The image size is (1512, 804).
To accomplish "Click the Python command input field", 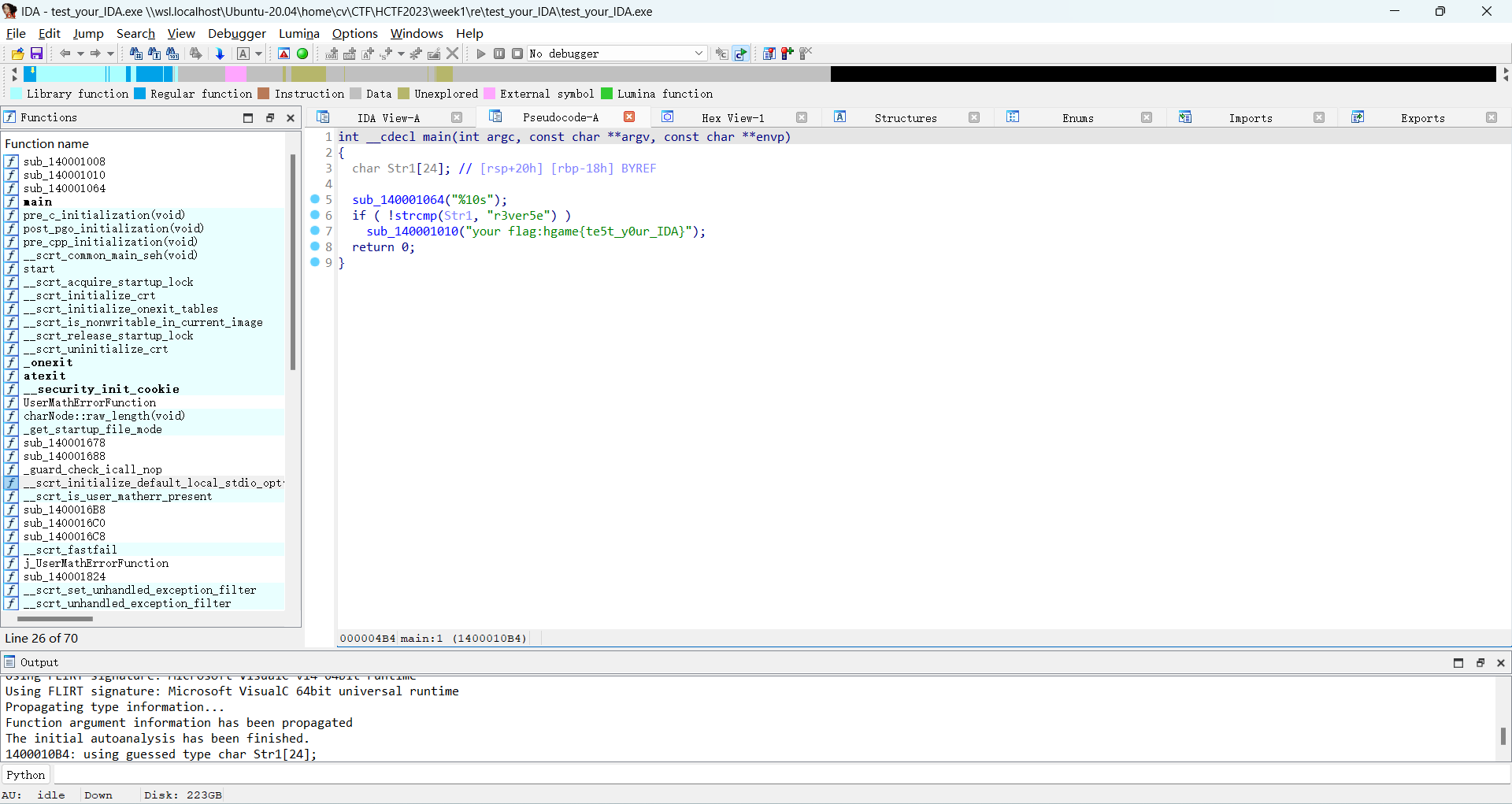I will pos(772,775).
